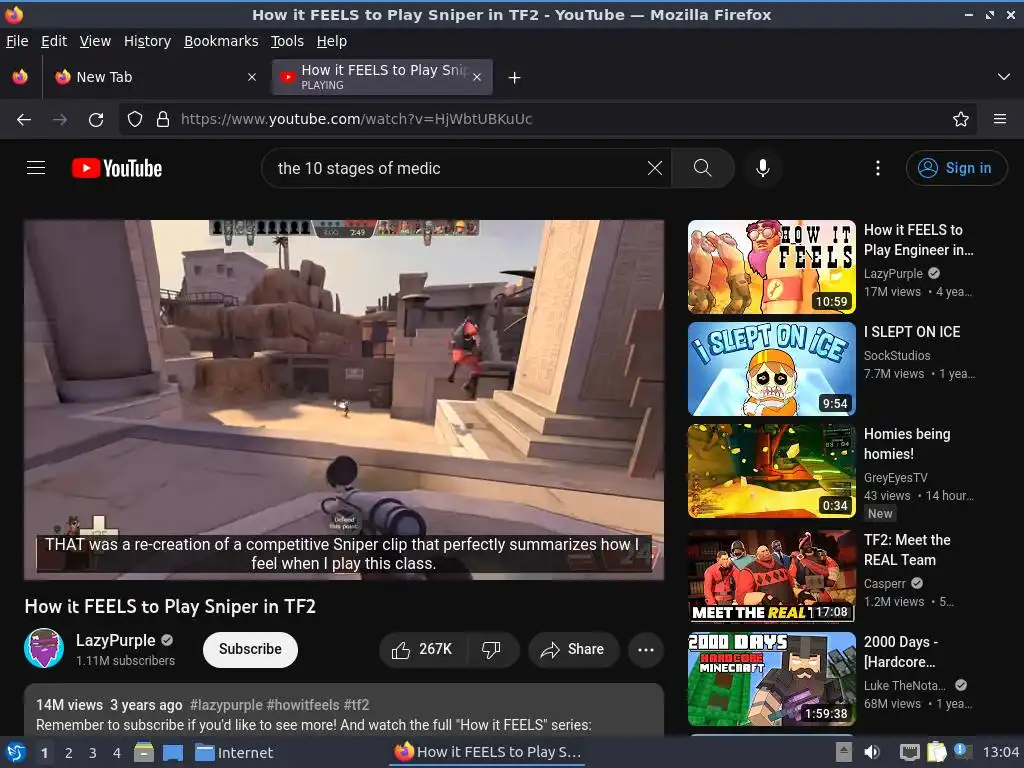View site security lock info
Image resolution: width=1024 pixels, height=768 pixels.
tap(163, 120)
